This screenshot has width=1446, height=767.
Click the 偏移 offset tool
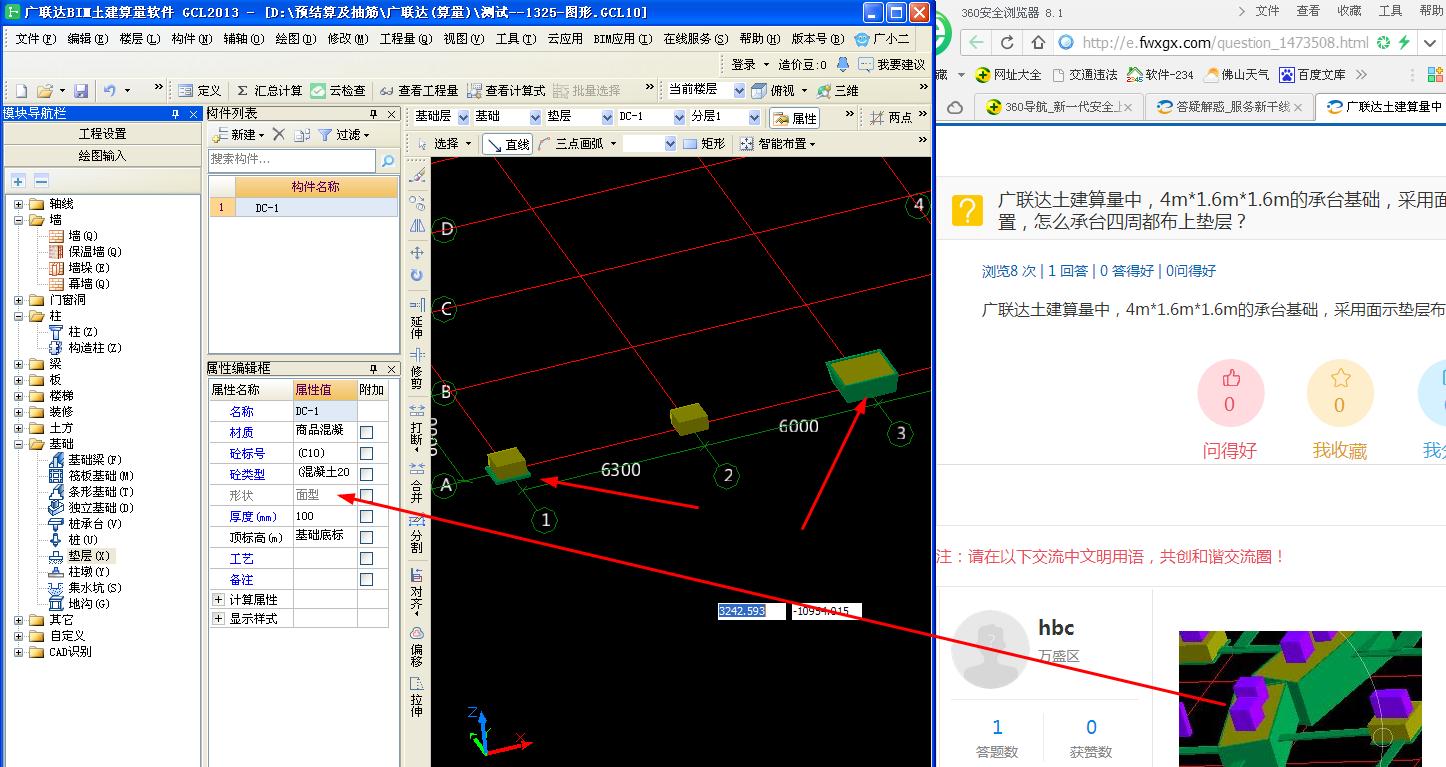coord(417,646)
